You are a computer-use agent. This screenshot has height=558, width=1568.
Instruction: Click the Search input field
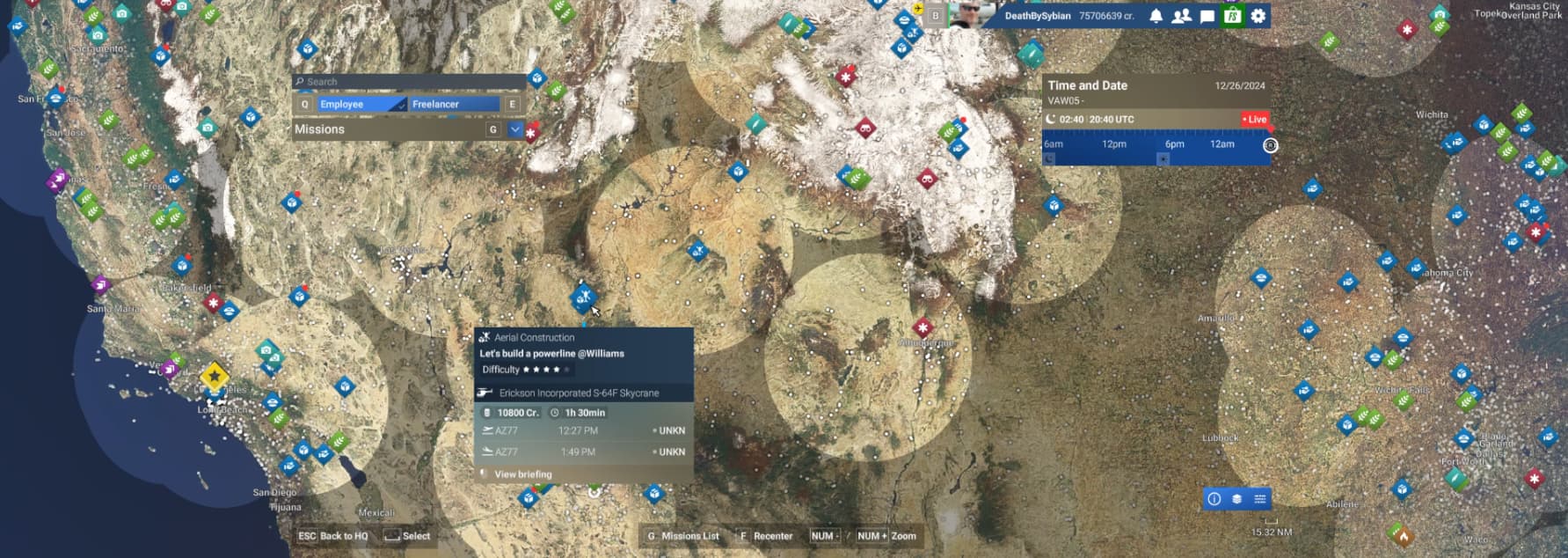pyautogui.click(x=409, y=82)
